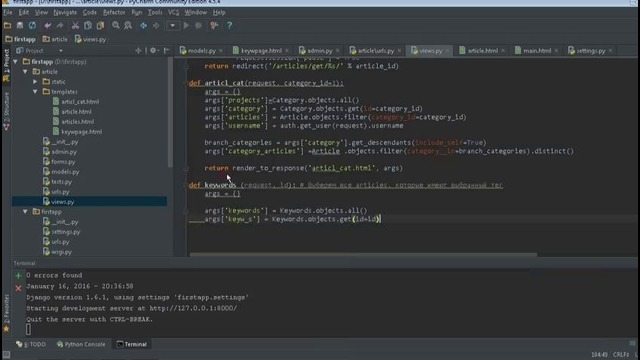Click the Save All toolbar icon

(x=20, y=26)
